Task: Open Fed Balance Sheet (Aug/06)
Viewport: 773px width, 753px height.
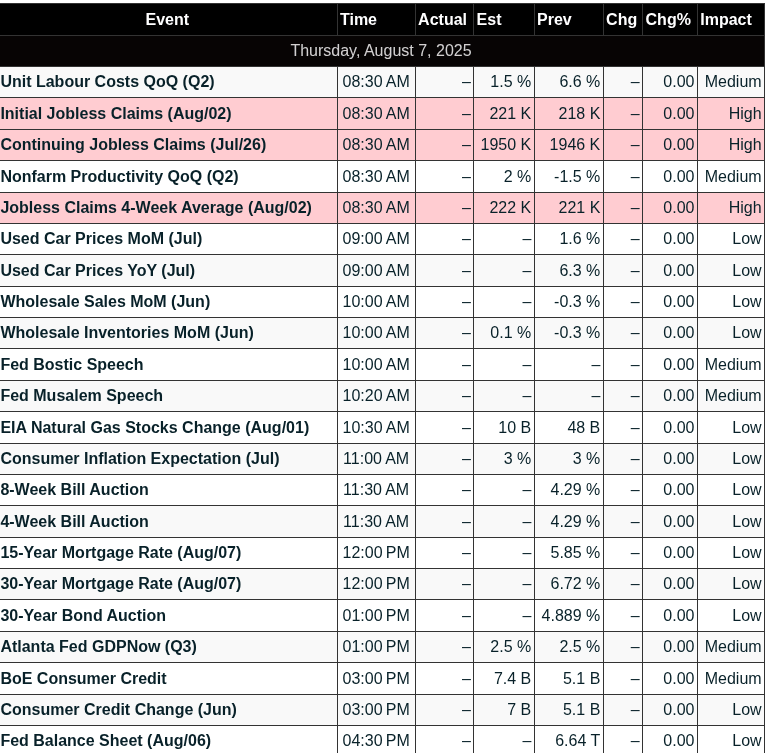Action: tap(105, 740)
